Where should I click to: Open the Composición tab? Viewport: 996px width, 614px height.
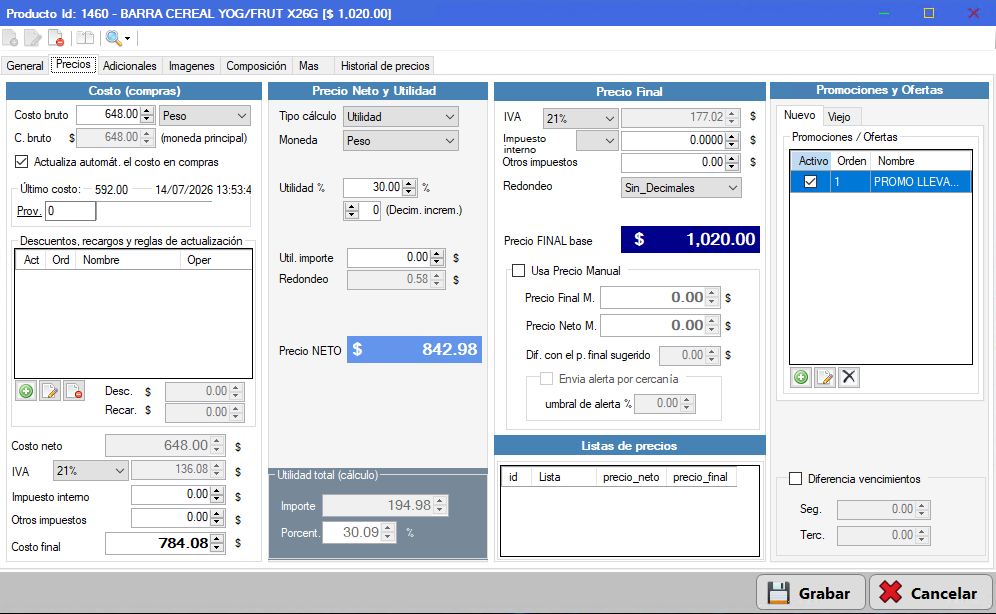(x=256, y=66)
